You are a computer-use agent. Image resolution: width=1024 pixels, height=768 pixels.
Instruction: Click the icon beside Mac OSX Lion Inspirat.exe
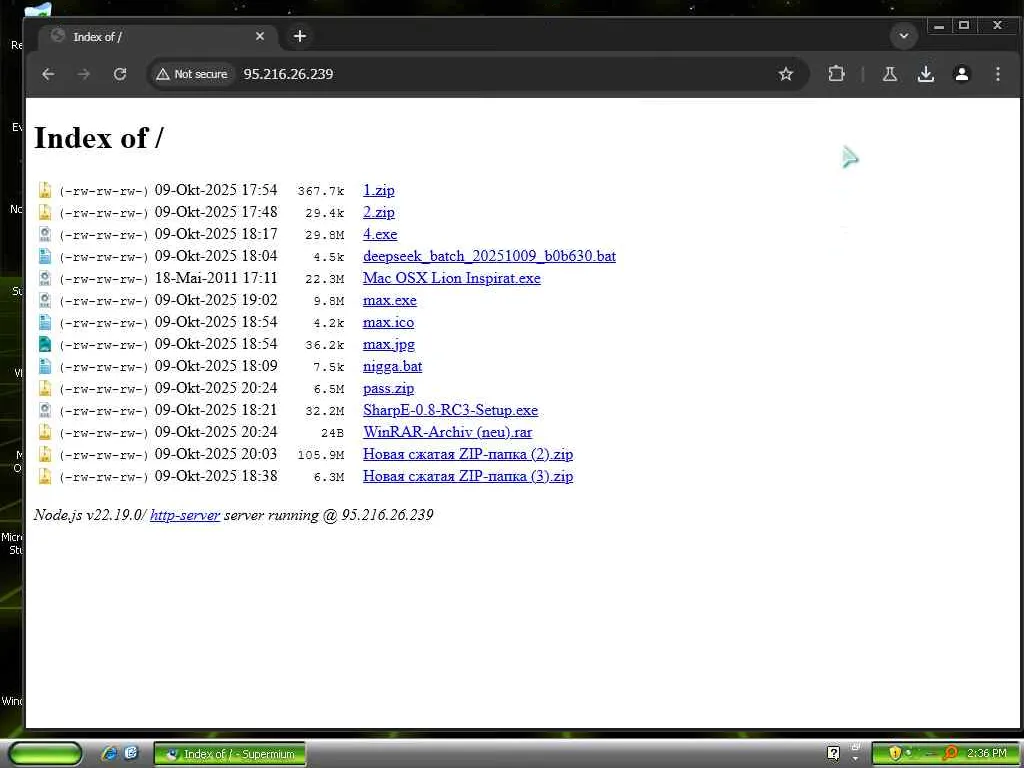(x=44, y=278)
